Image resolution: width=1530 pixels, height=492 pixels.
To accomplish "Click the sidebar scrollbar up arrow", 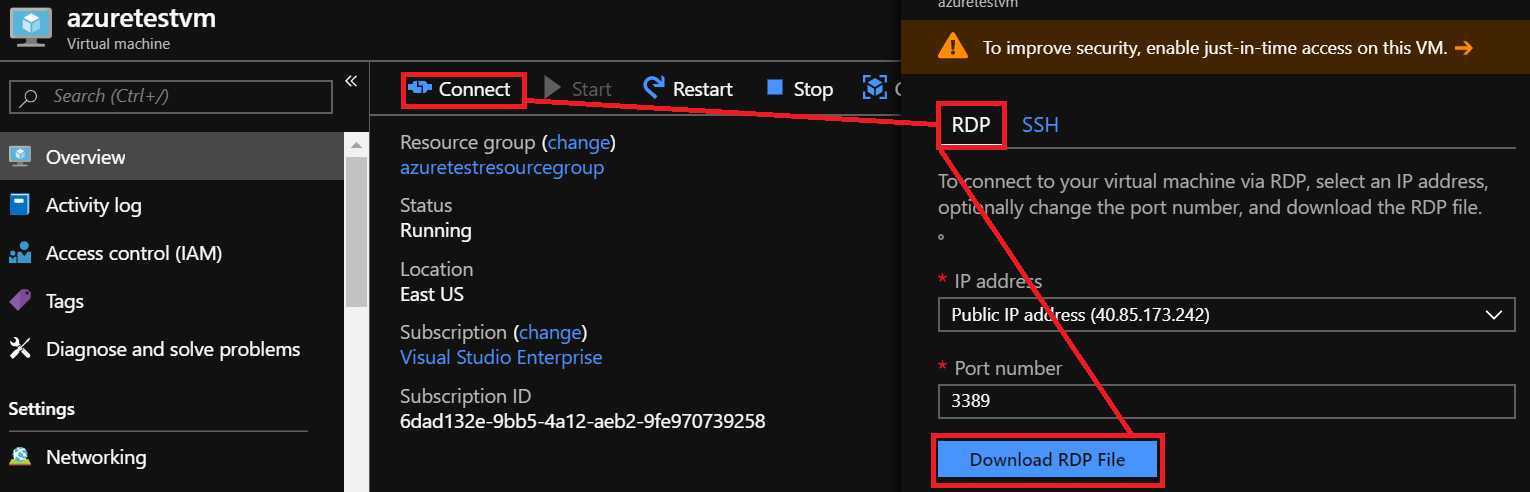I will (x=357, y=146).
